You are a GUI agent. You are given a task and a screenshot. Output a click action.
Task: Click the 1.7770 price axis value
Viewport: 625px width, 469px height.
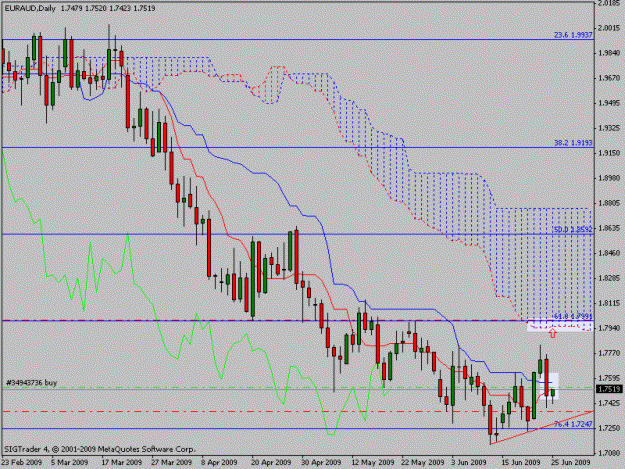609,353
